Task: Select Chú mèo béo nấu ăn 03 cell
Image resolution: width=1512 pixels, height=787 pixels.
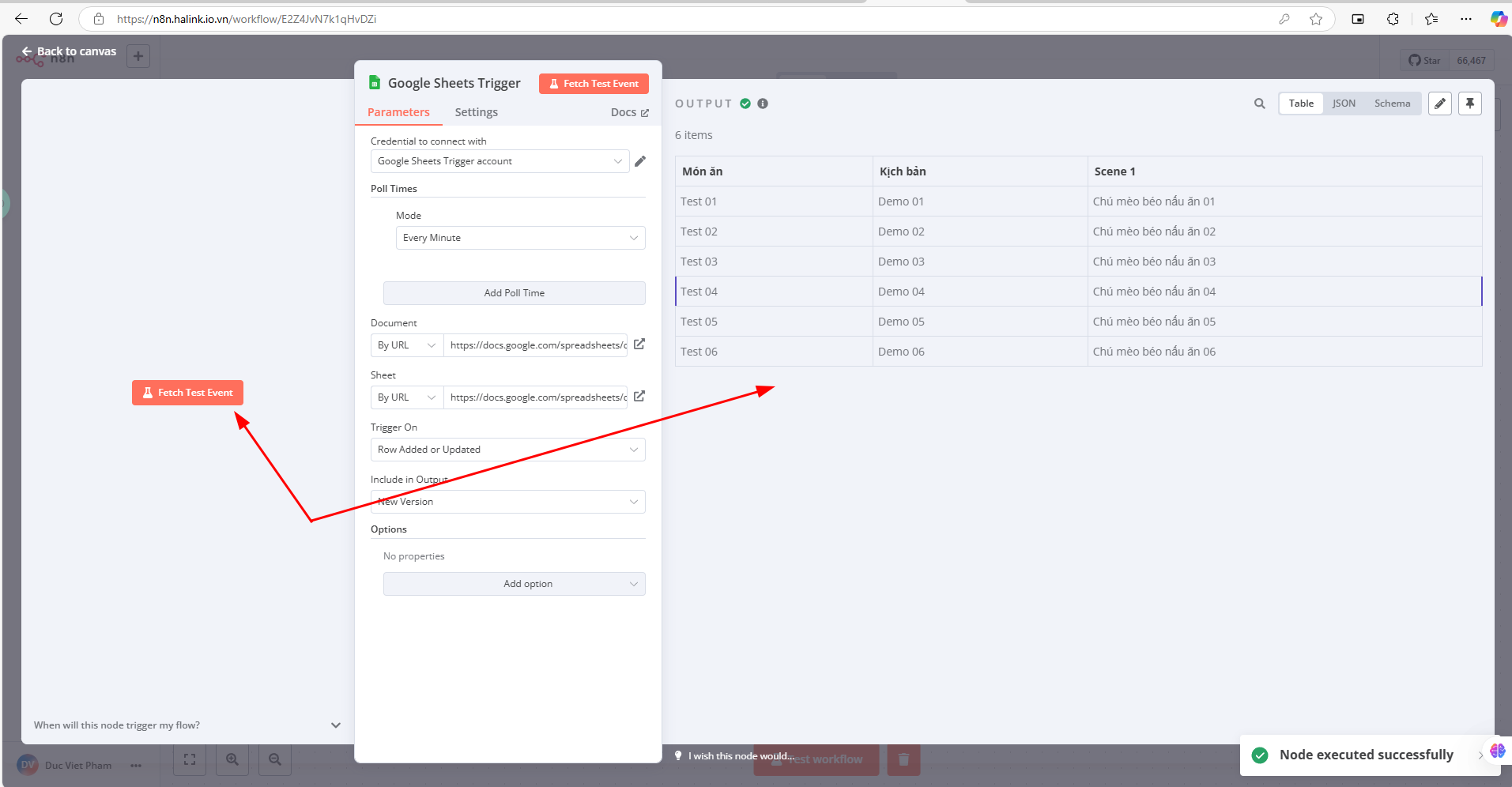Action: click(x=1284, y=262)
